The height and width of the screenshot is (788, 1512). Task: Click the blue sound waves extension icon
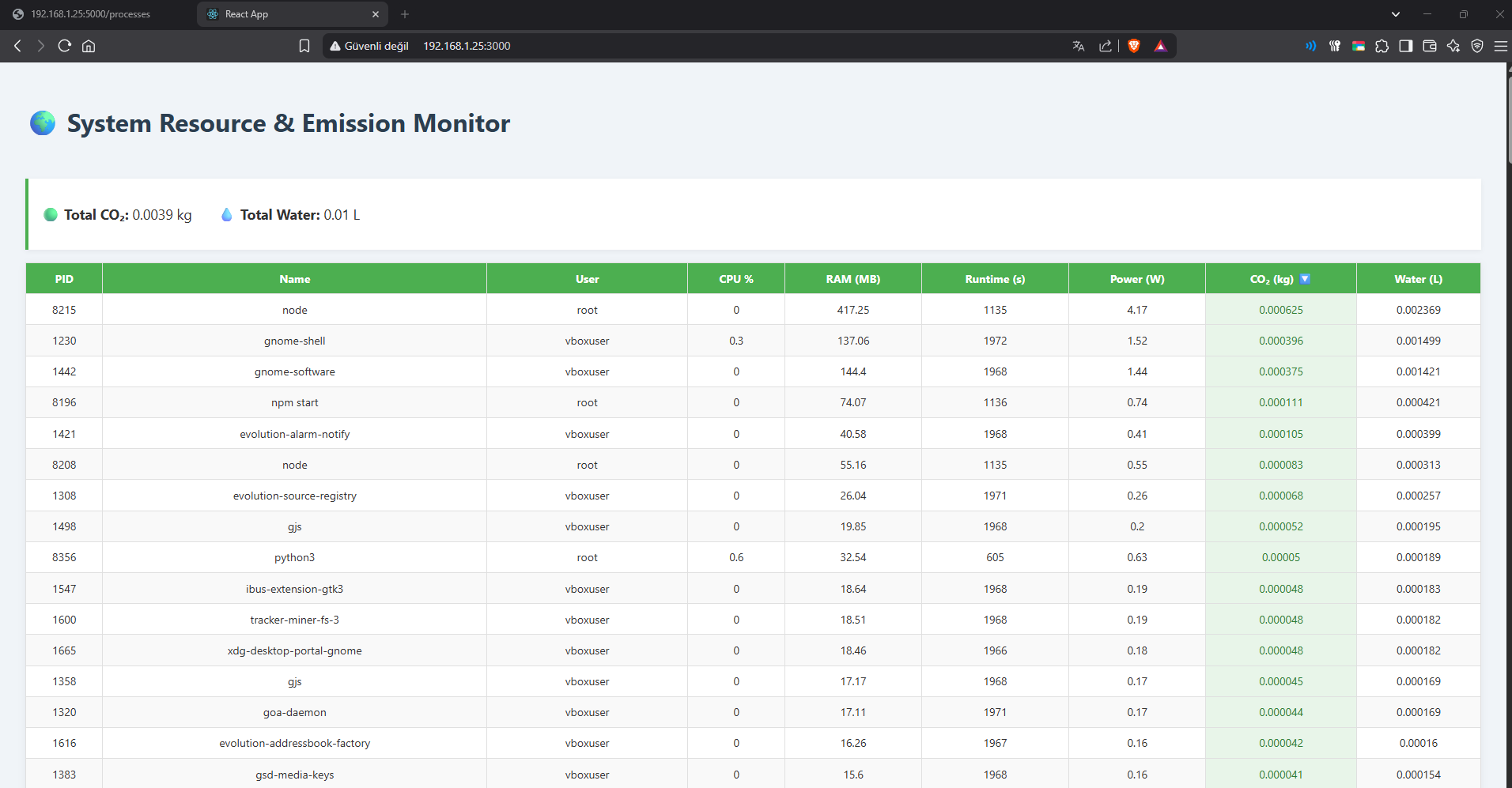pyautogui.click(x=1310, y=46)
